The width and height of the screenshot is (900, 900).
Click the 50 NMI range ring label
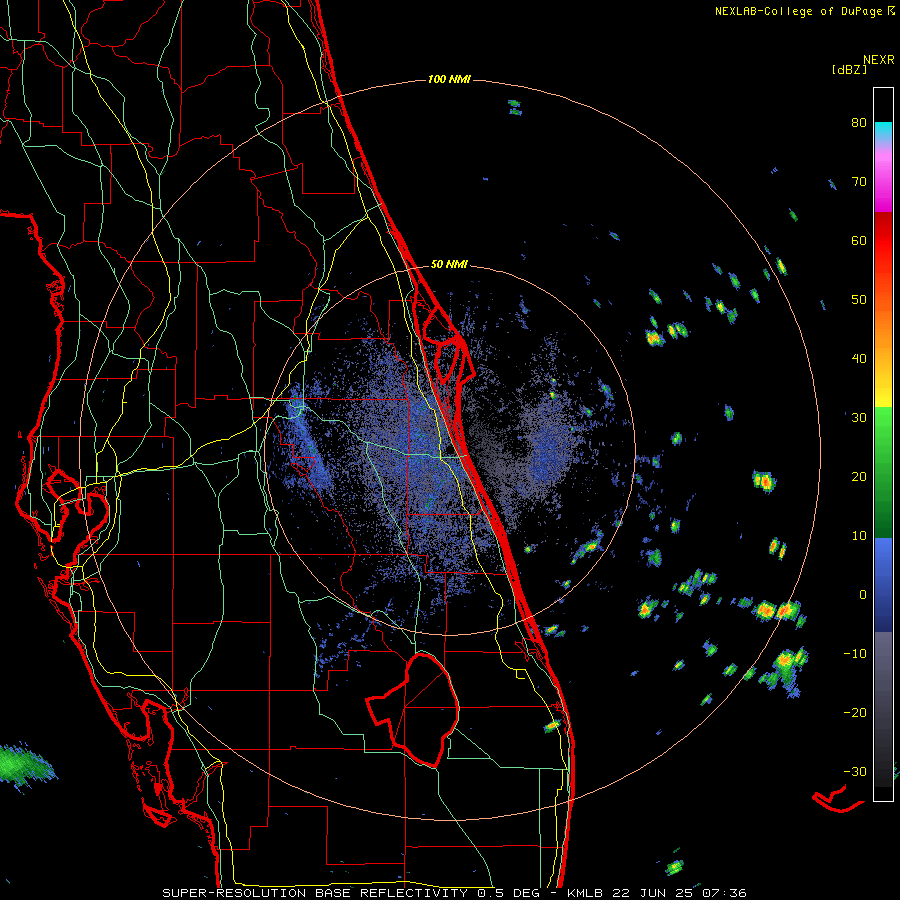coord(449,265)
